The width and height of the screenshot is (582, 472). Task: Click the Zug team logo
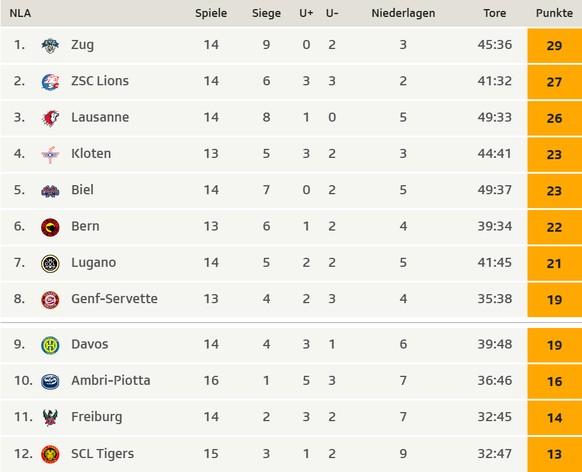[50, 46]
